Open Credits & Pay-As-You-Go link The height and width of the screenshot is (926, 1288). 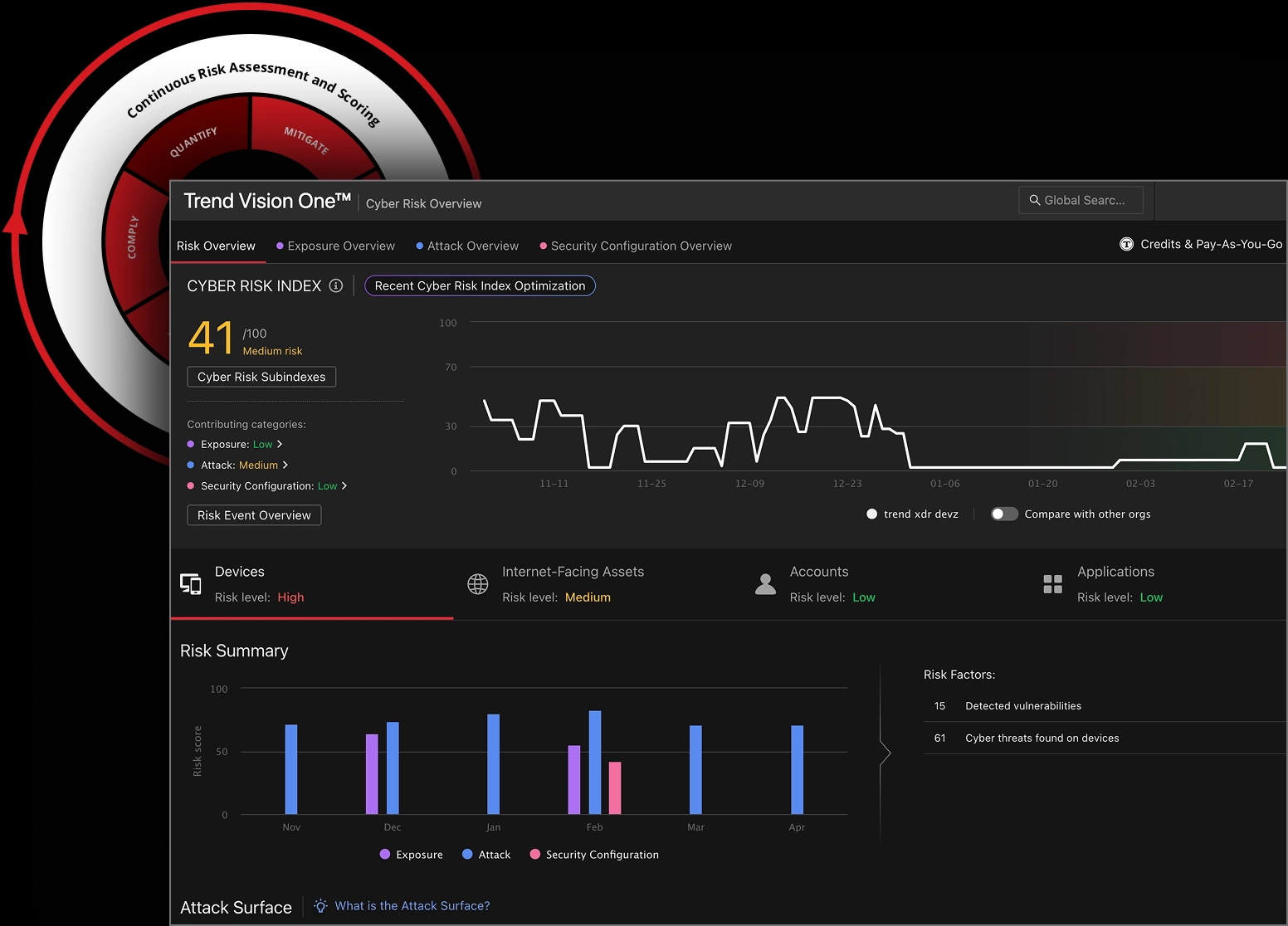coord(1211,244)
